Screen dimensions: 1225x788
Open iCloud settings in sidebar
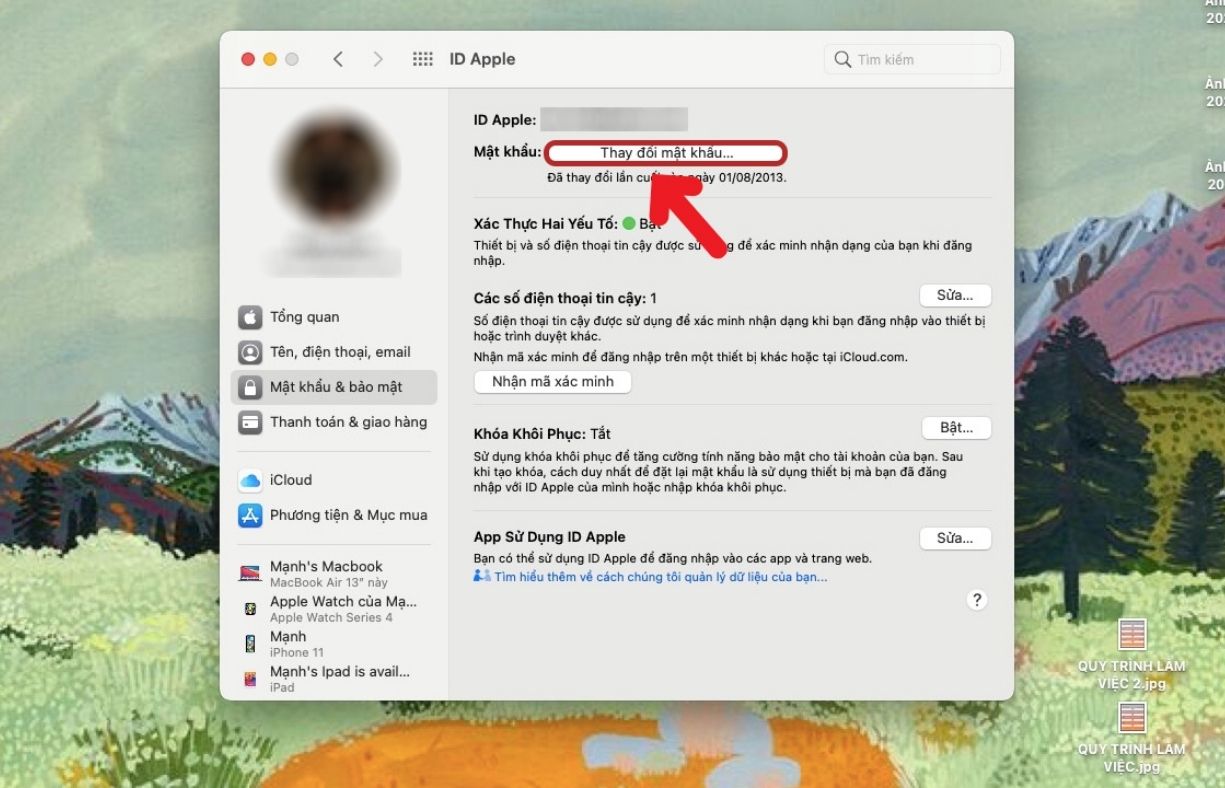[x=334, y=480]
